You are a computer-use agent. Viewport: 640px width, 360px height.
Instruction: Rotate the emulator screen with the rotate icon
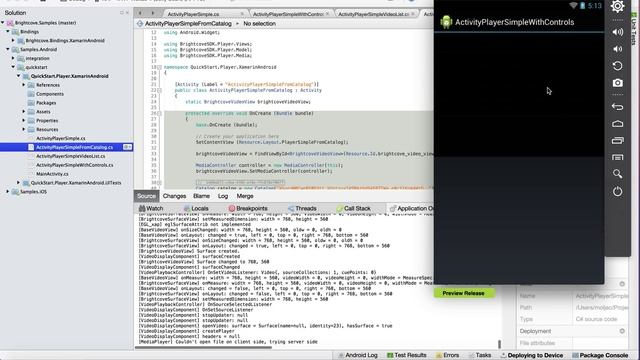tap(618, 66)
